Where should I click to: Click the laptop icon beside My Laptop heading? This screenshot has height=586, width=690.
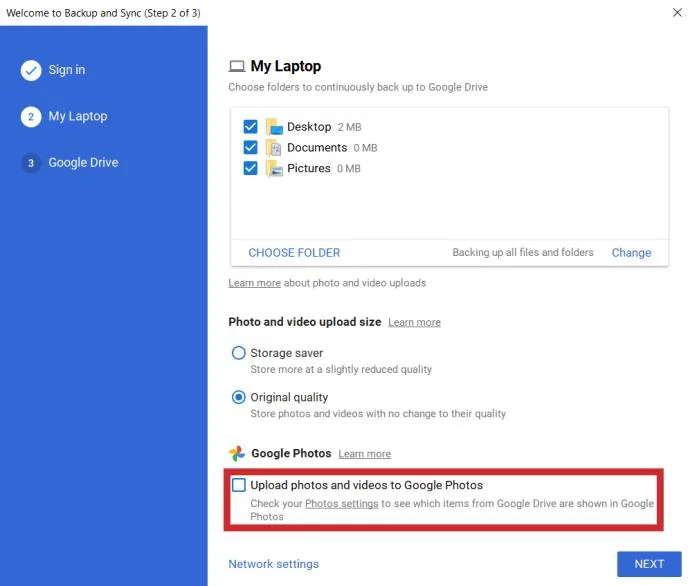[237, 66]
